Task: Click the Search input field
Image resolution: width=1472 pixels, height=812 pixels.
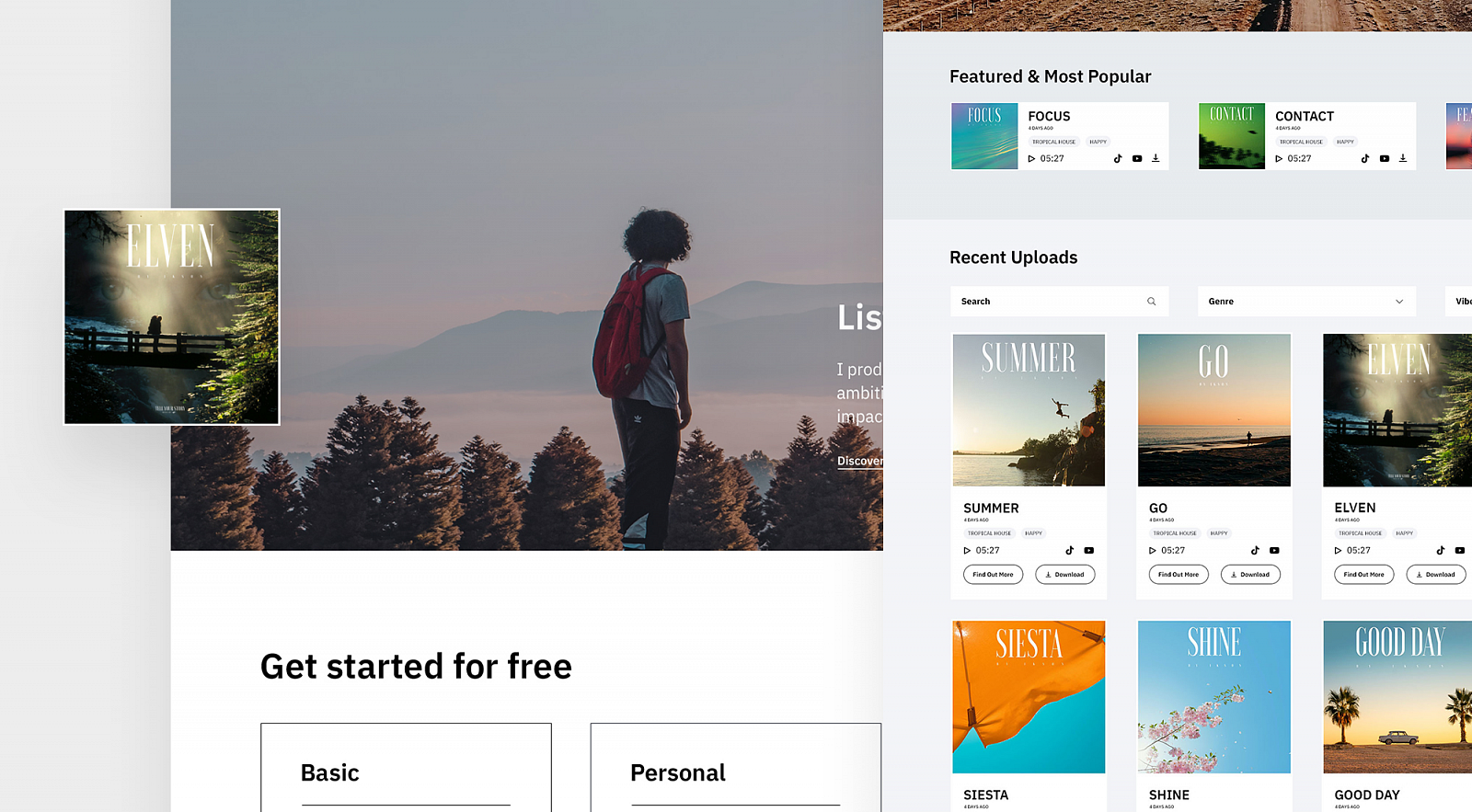Action: click(x=1049, y=302)
